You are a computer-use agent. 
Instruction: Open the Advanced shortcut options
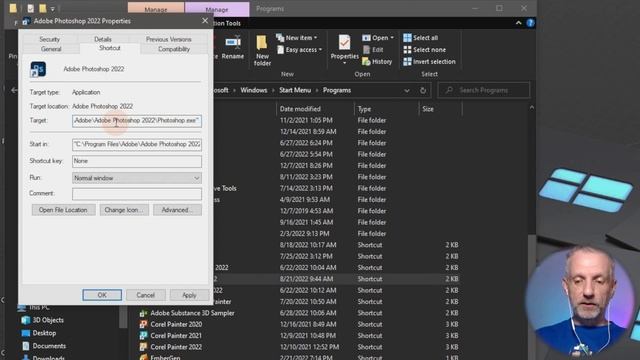pyautogui.click(x=177, y=210)
